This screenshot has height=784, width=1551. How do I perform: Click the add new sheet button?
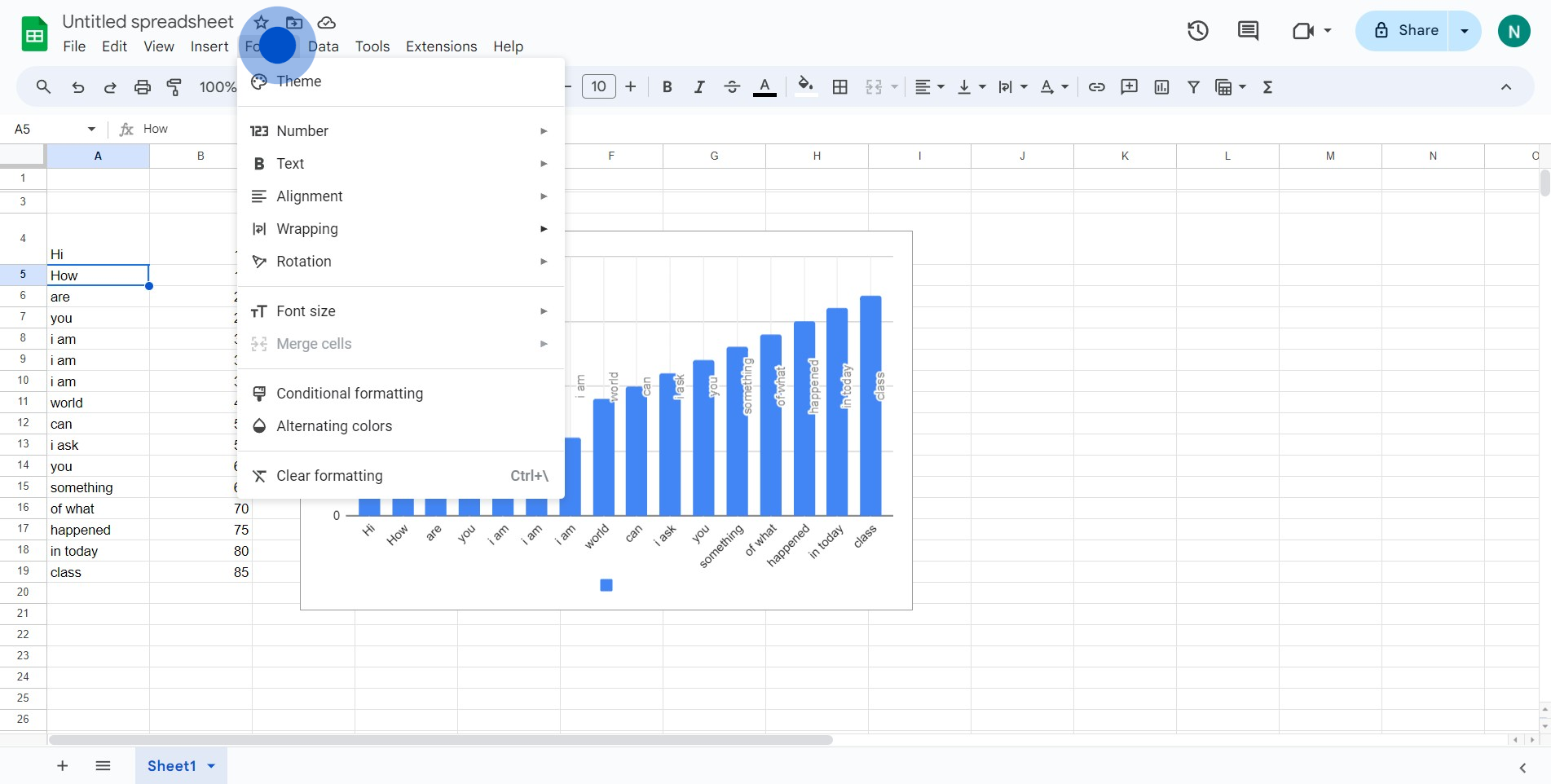pos(63,766)
